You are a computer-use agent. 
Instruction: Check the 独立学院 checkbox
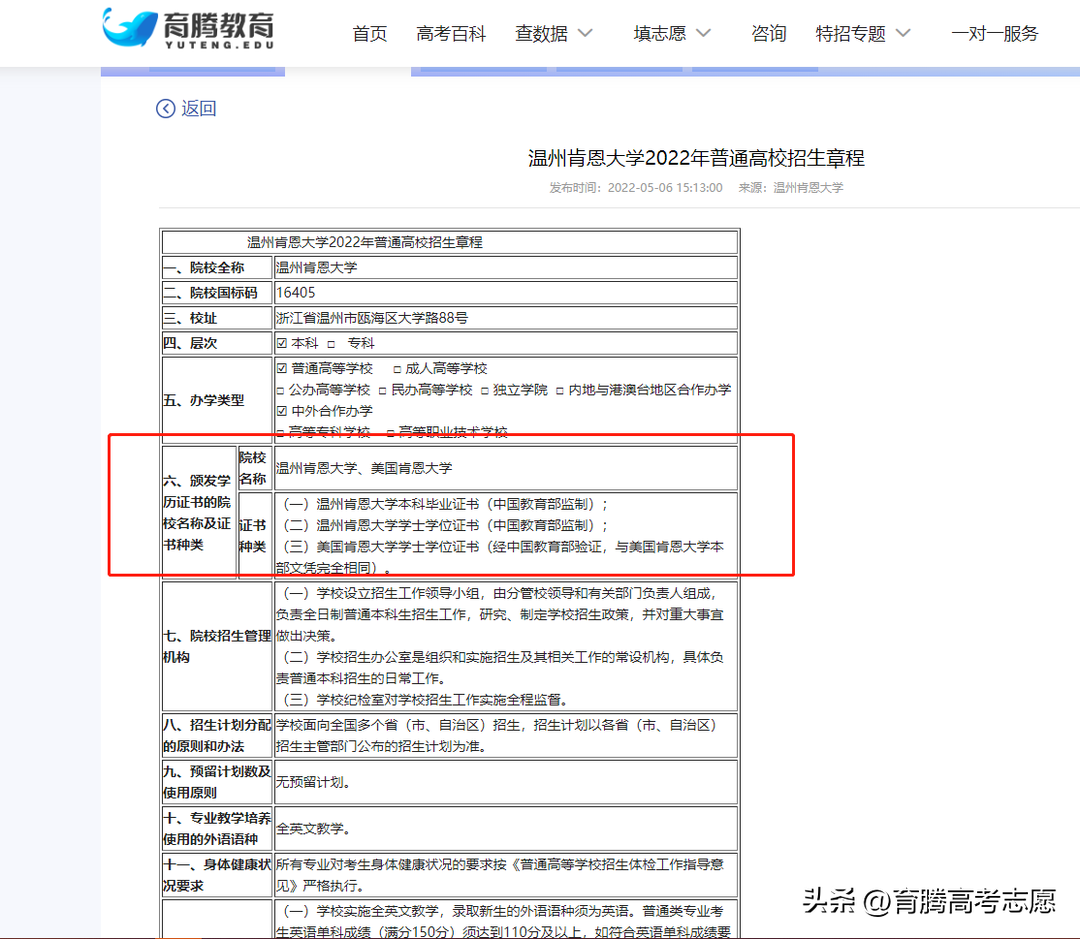point(483,390)
